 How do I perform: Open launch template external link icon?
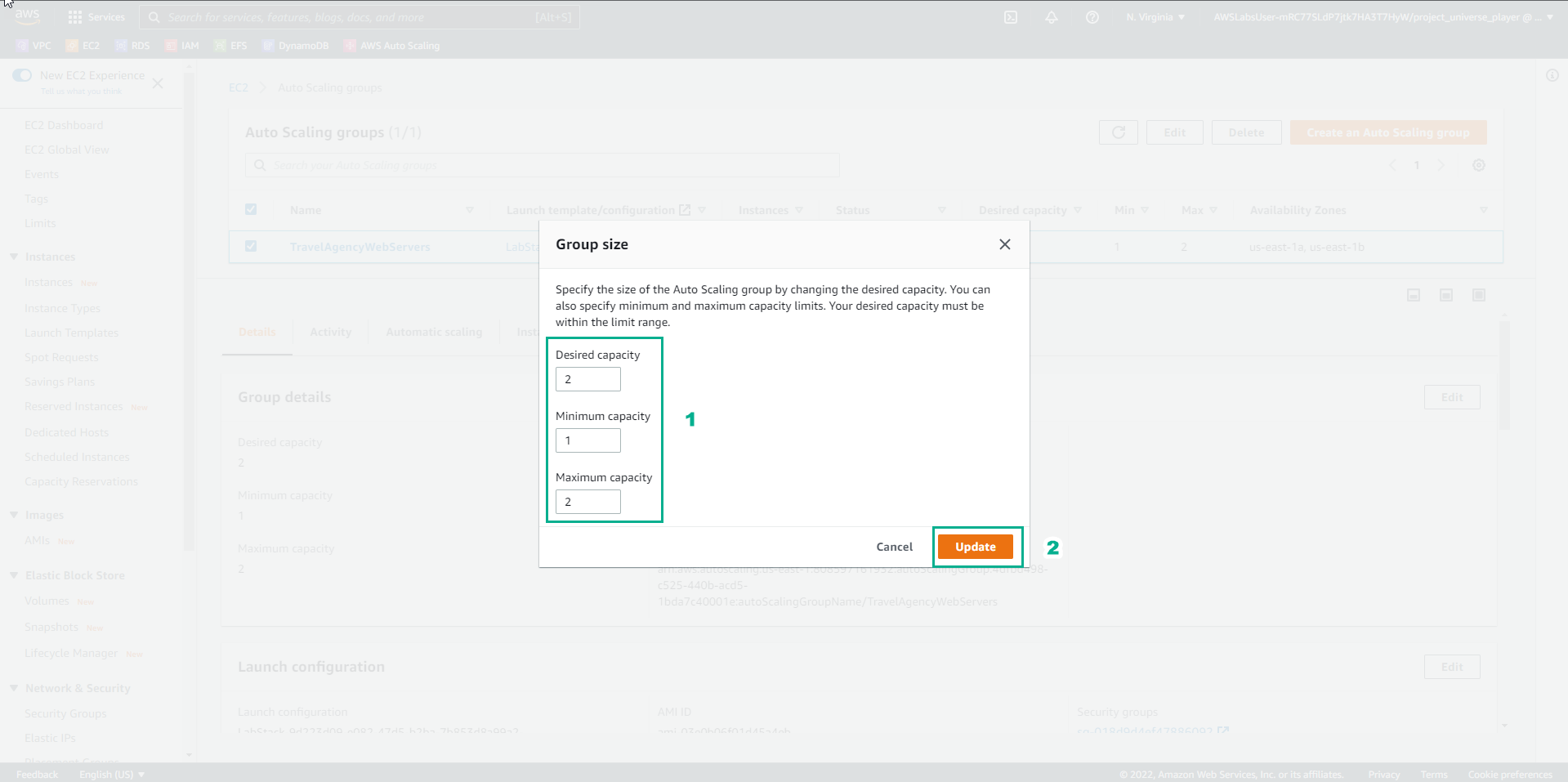(x=685, y=210)
